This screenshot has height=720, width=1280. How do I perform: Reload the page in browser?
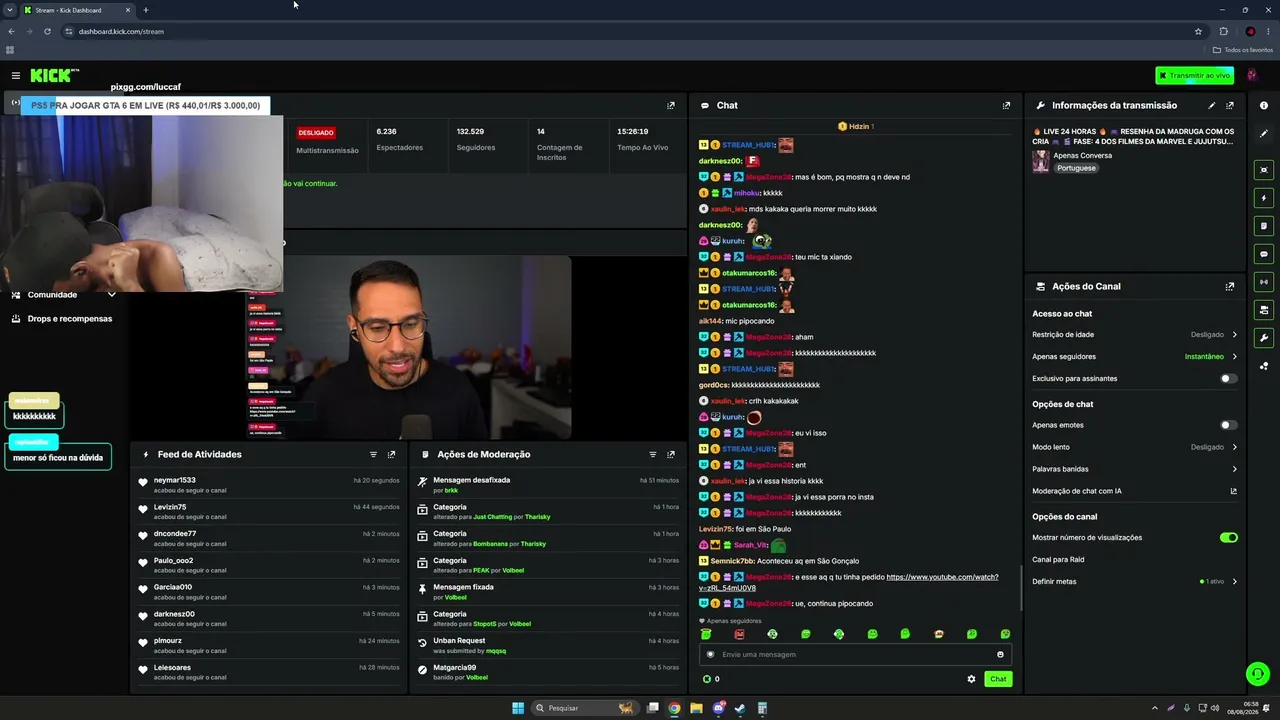[x=47, y=31]
